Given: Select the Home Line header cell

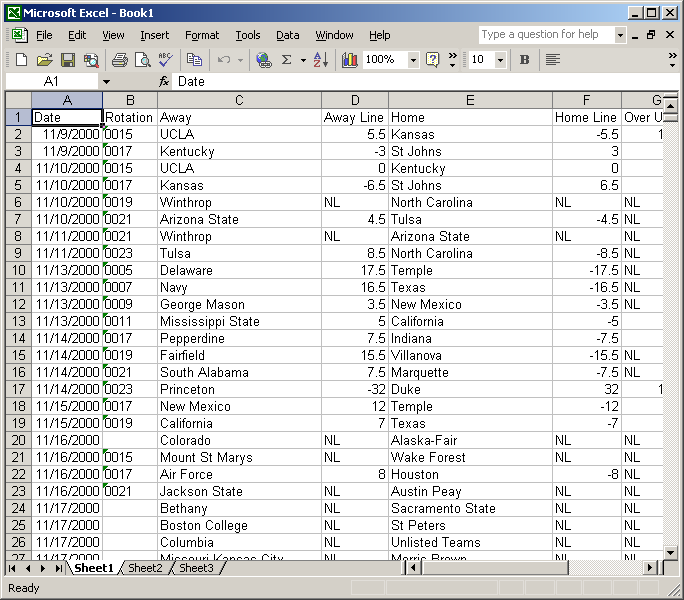Looking at the screenshot, I should [587, 117].
